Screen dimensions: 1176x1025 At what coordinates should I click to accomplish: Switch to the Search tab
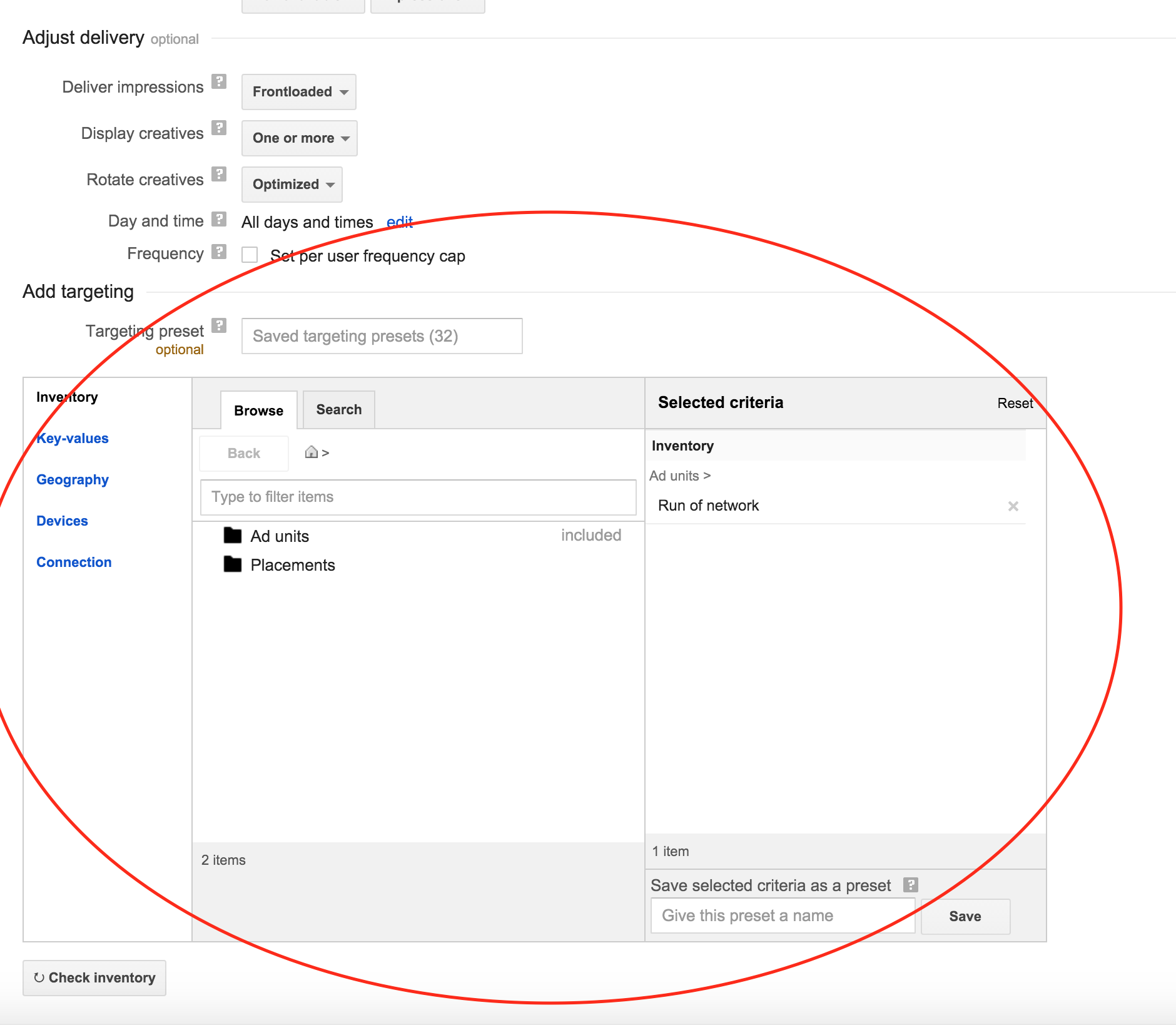(x=338, y=410)
